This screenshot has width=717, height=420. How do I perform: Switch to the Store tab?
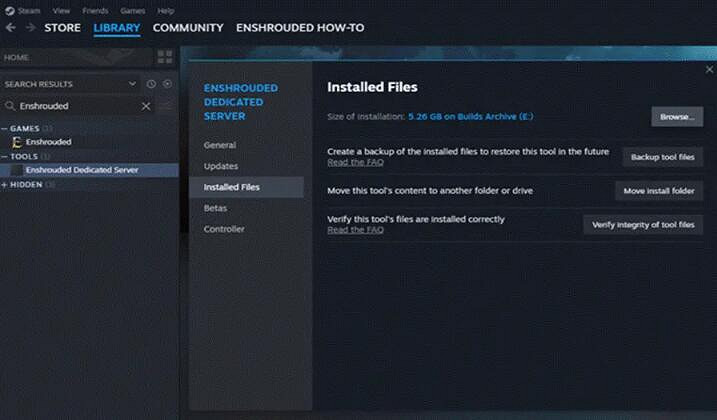62,28
